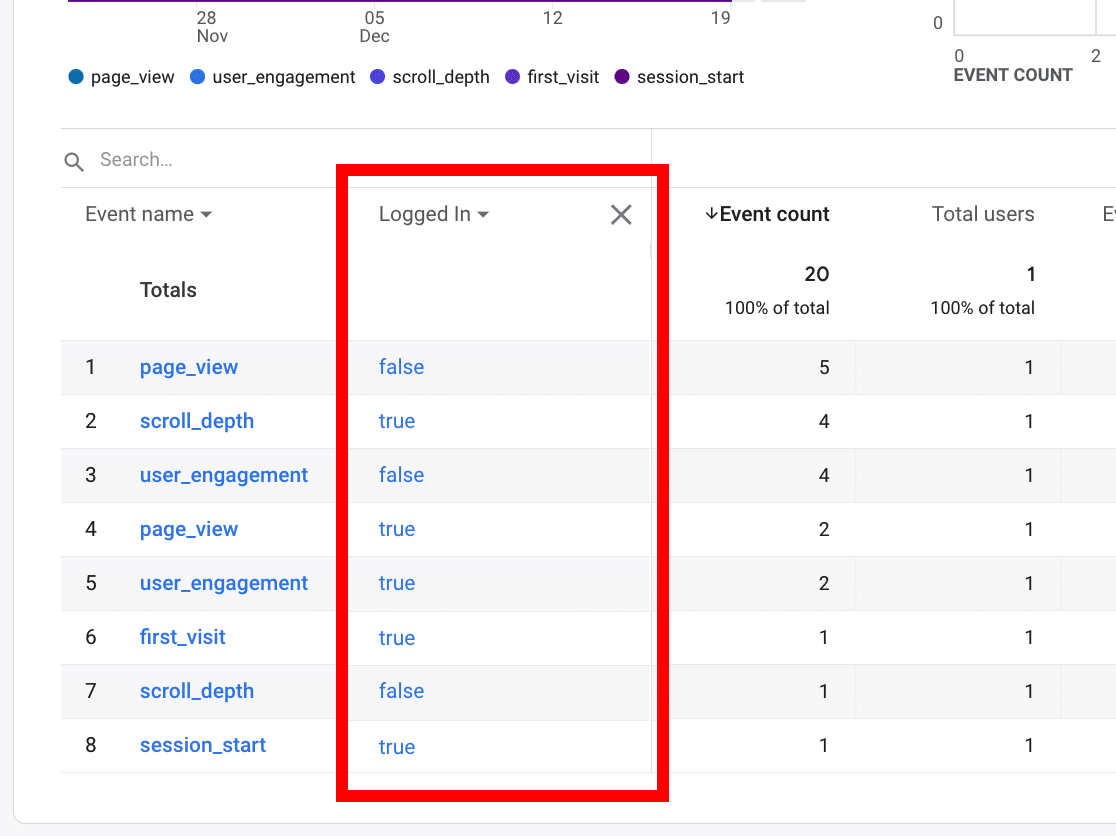Viewport: 1116px width, 836px height.
Task: Open session_start event link
Action: 203,745
